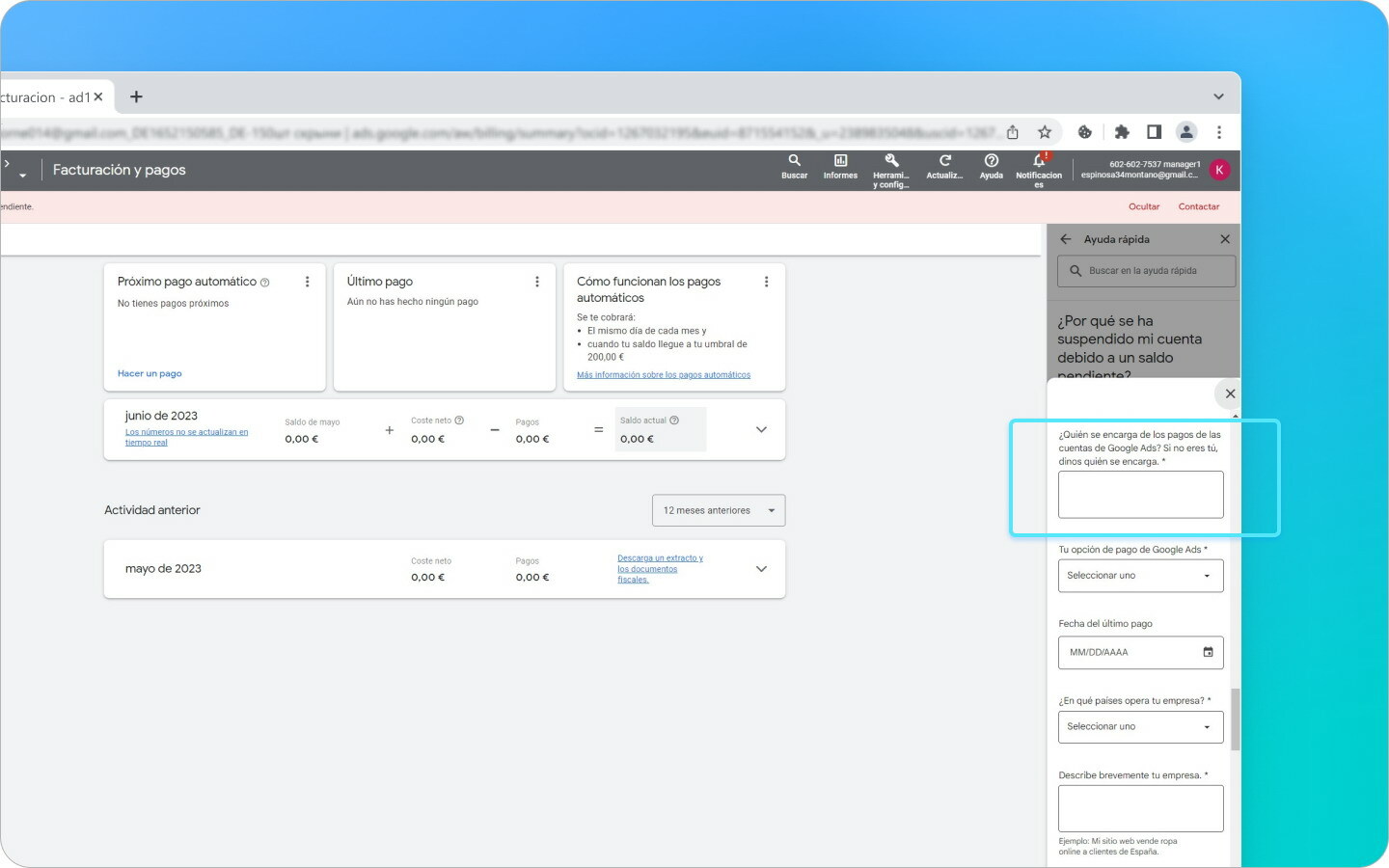Open the countries of operation dropdown
The height and width of the screenshot is (868, 1389).
coord(1141,727)
